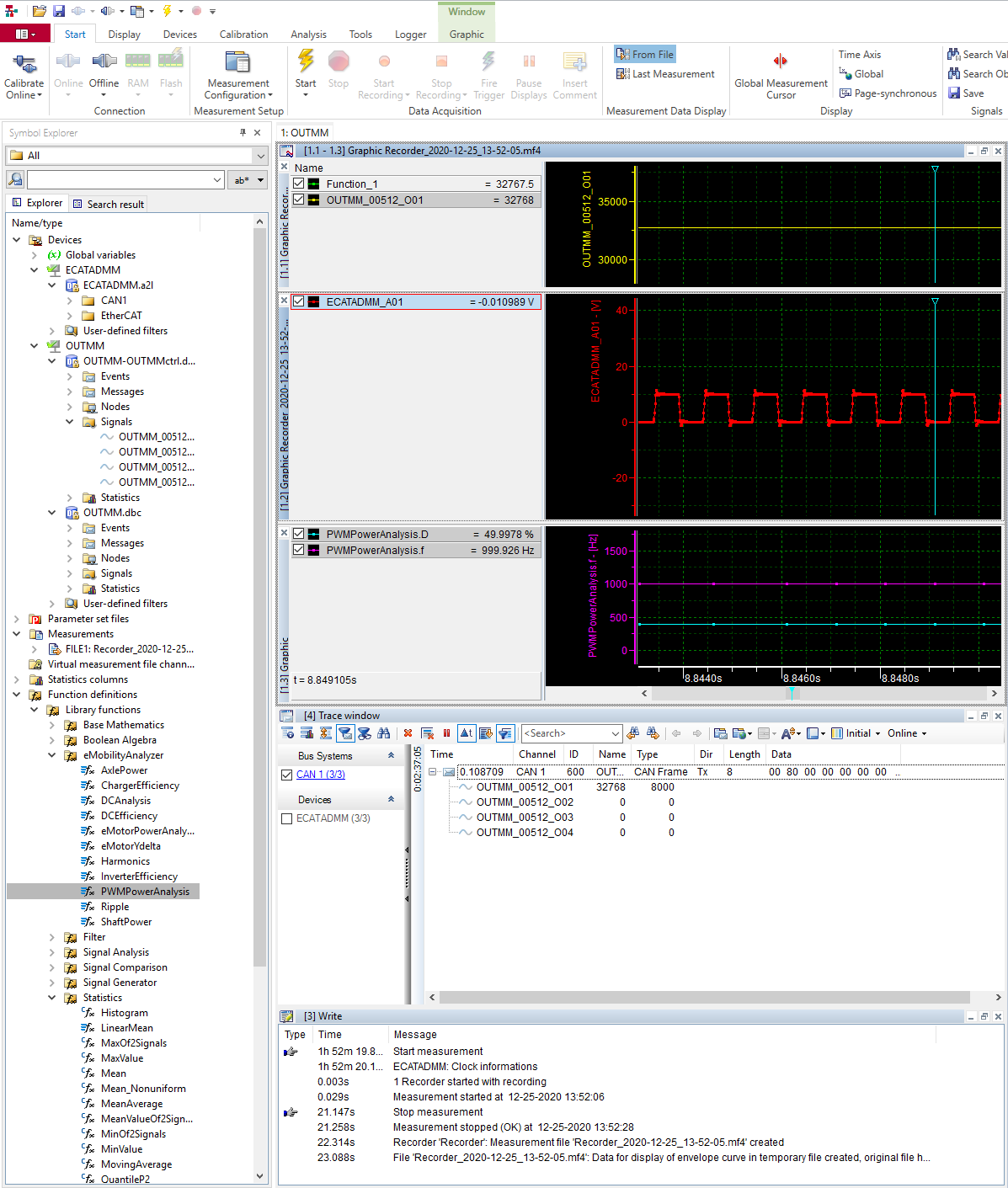Viewport: 1008px width, 1188px height.
Task: Click the Offline connection icon
Action: click(x=104, y=61)
